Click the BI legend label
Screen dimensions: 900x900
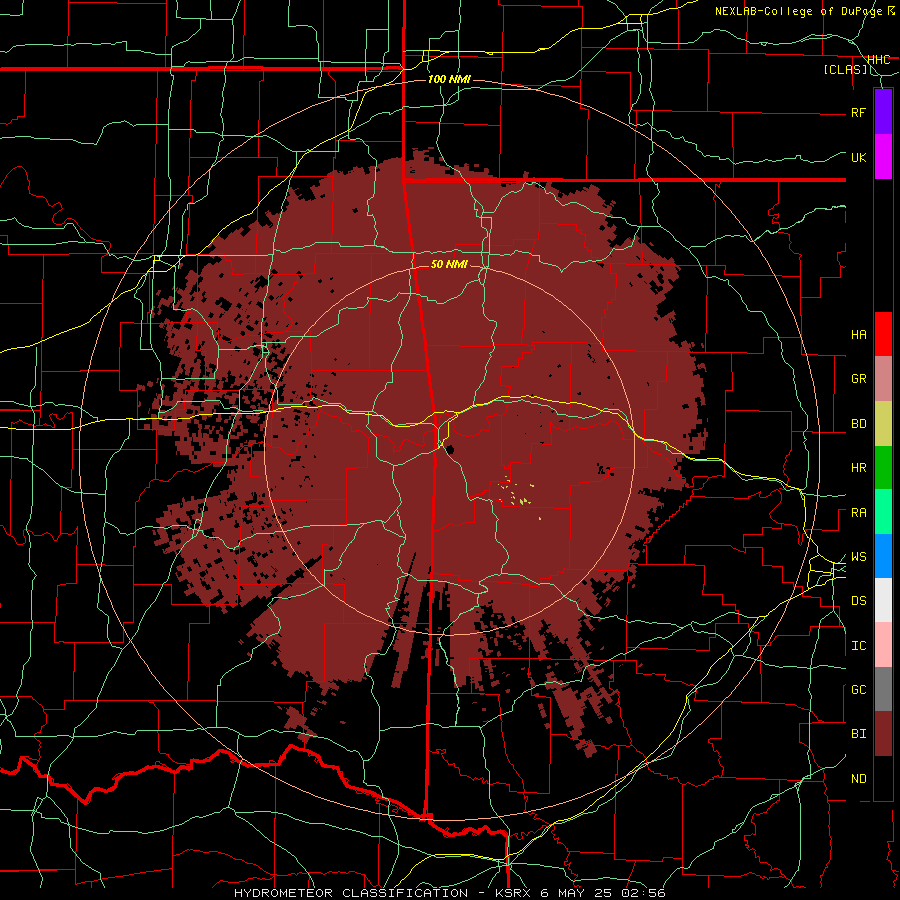858,734
